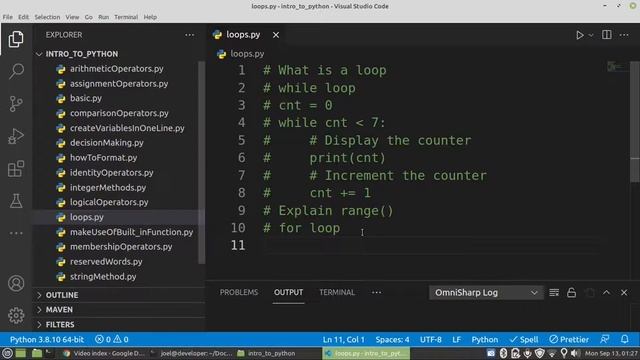Viewport: 640px width, 360px height.
Task: Open the Edit menu
Action: pyautogui.click(x=23, y=17)
